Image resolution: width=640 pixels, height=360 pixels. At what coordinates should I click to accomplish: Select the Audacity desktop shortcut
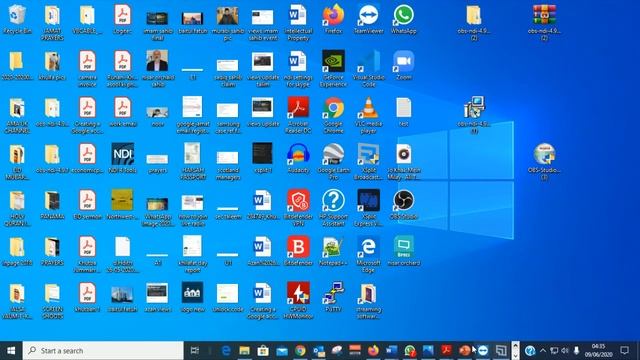[x=298, y=158]
